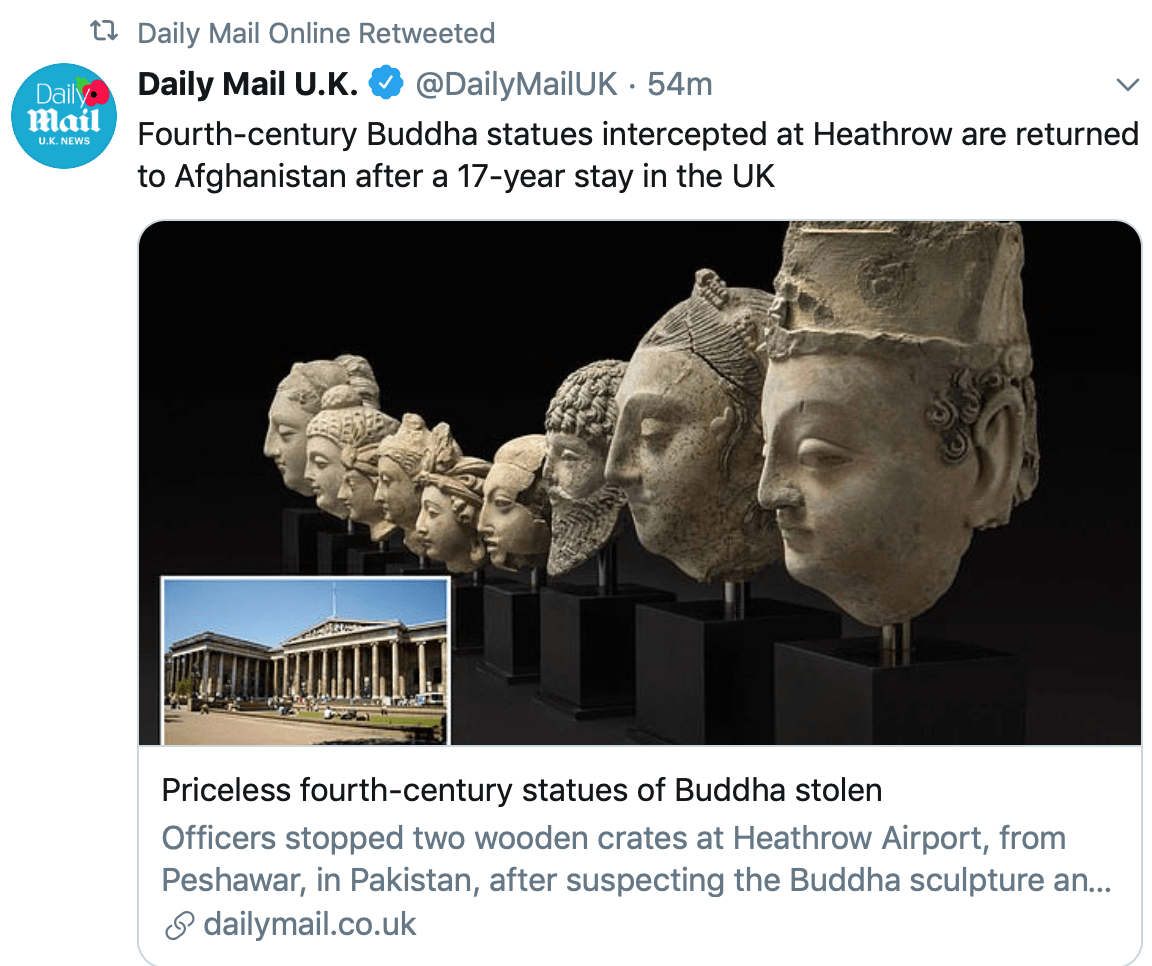Click the retweet icon beside Daily Mail Online Retweeted
Image resolution: width=1152 pixels, height=966 pixels.
(104, 32)
